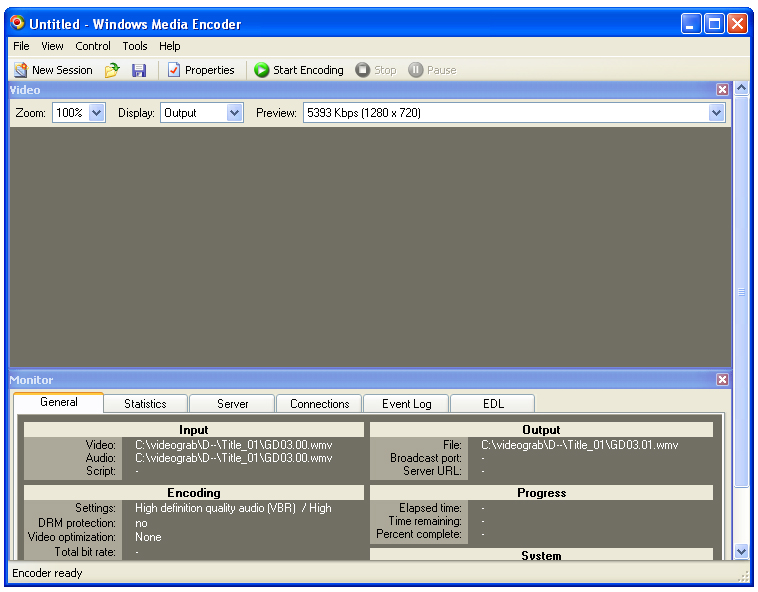Click the video preview area
Image resolution: width=758 pixels, height=592 pixels.
pyautogui.click(x=370, y=247)
